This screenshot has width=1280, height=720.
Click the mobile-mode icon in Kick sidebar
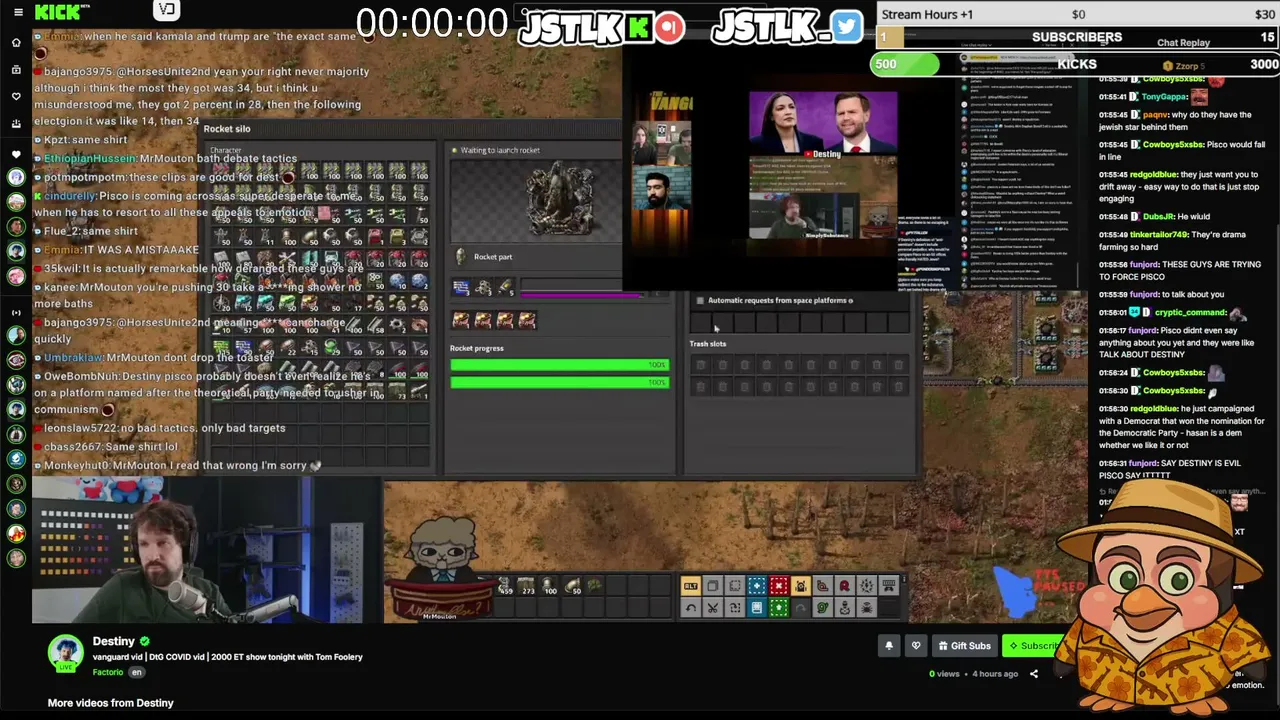pos(16,123)
